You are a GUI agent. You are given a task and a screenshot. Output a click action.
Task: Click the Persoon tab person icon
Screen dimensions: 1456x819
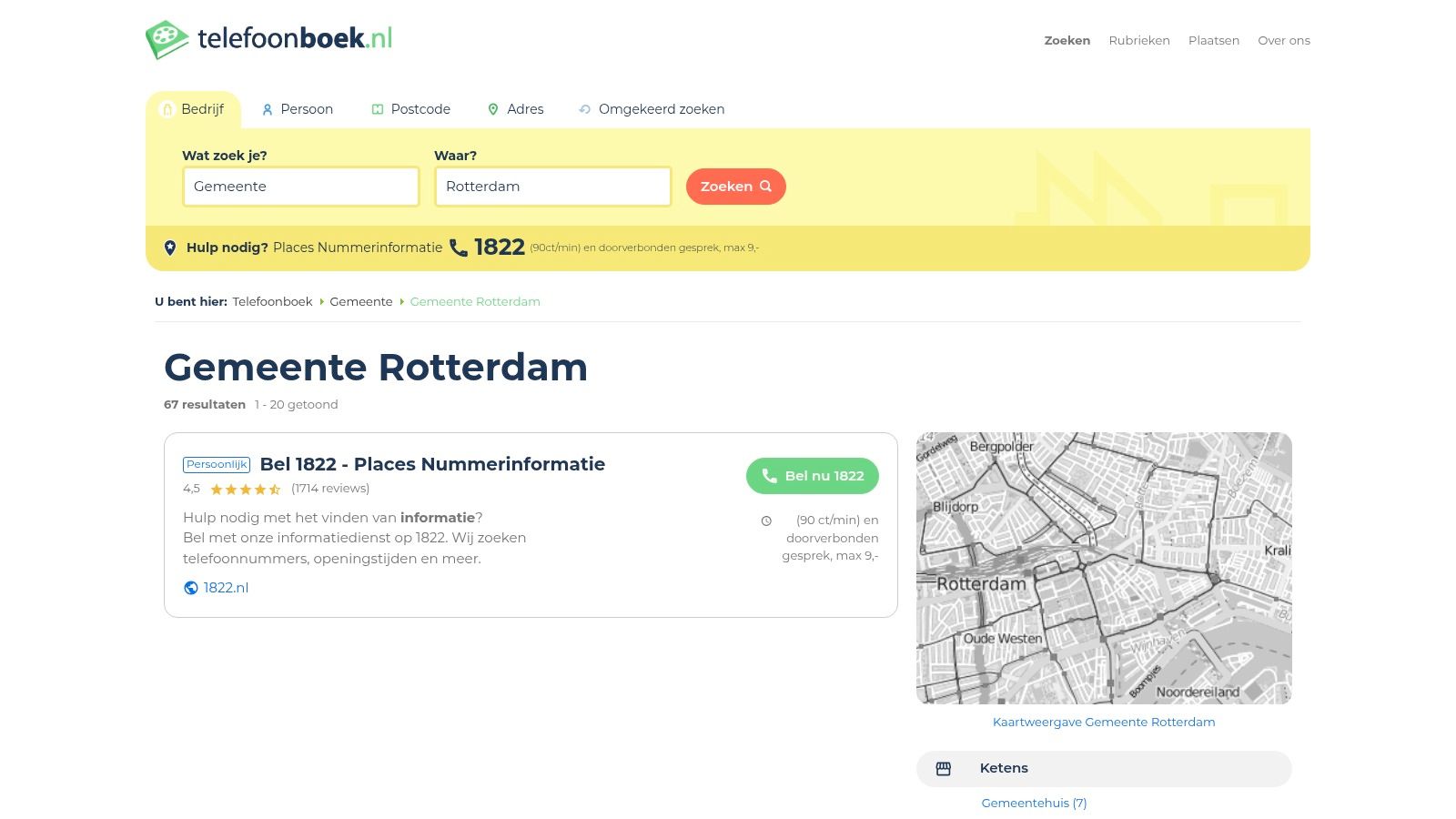[x=268, y=109]
